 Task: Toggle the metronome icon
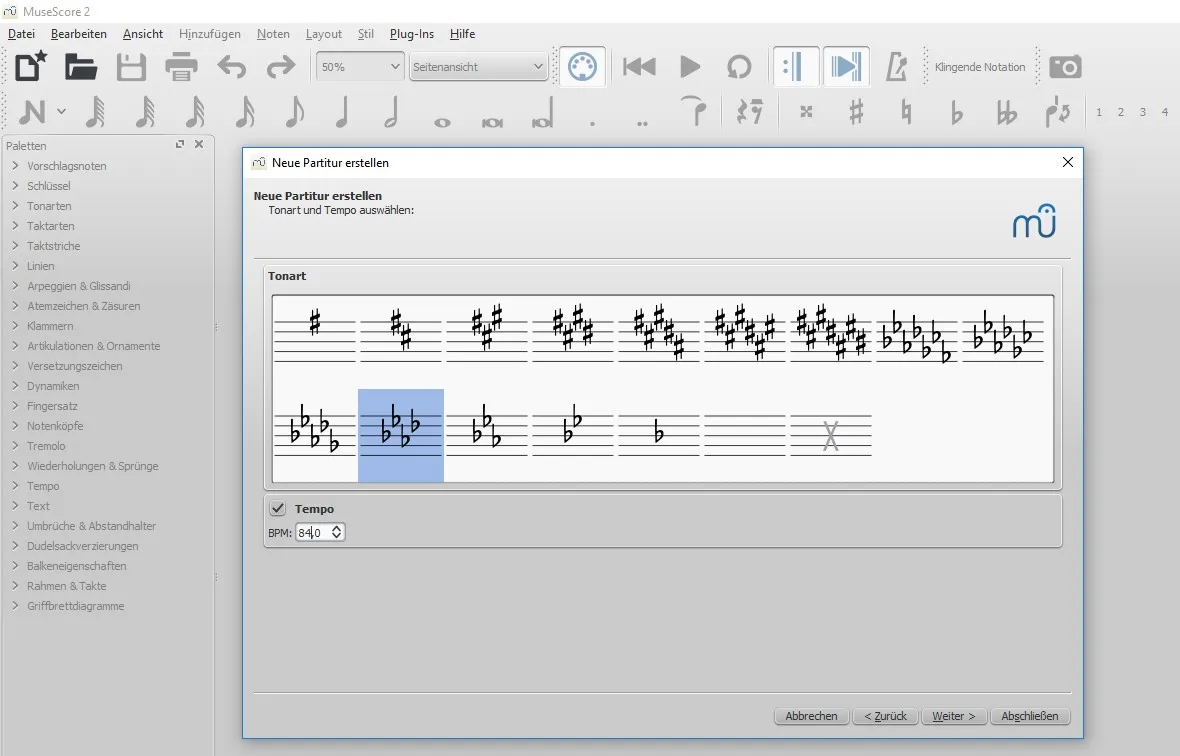(x=896, y=67)
